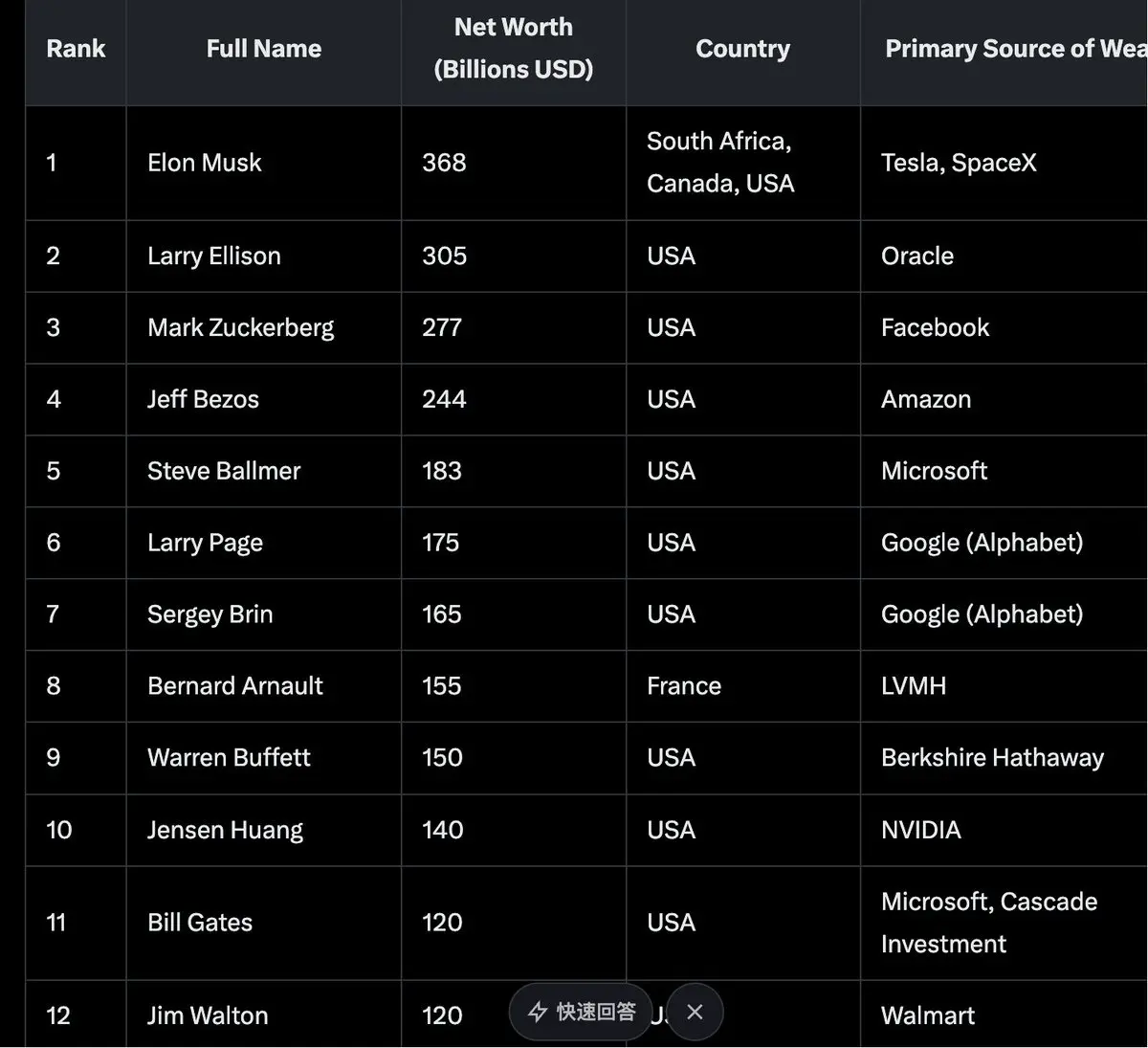The width and height of the screenshot is (1148, 1048).
Task: Select net worth value 175
Action: pyautogui.click(x=441, y=543)
